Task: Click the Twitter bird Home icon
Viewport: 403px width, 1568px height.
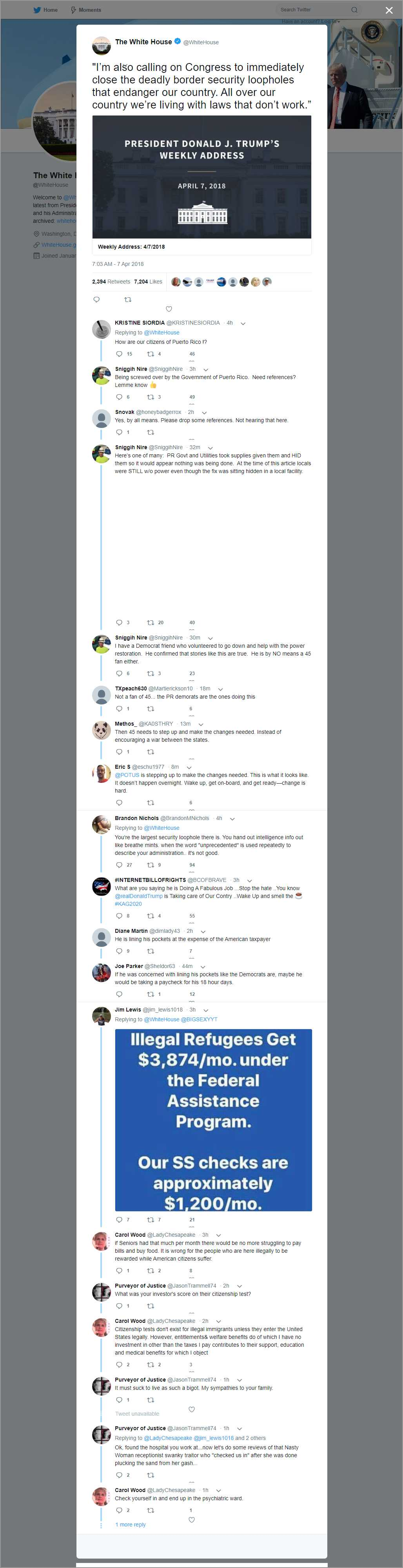Action: [37, 10]
